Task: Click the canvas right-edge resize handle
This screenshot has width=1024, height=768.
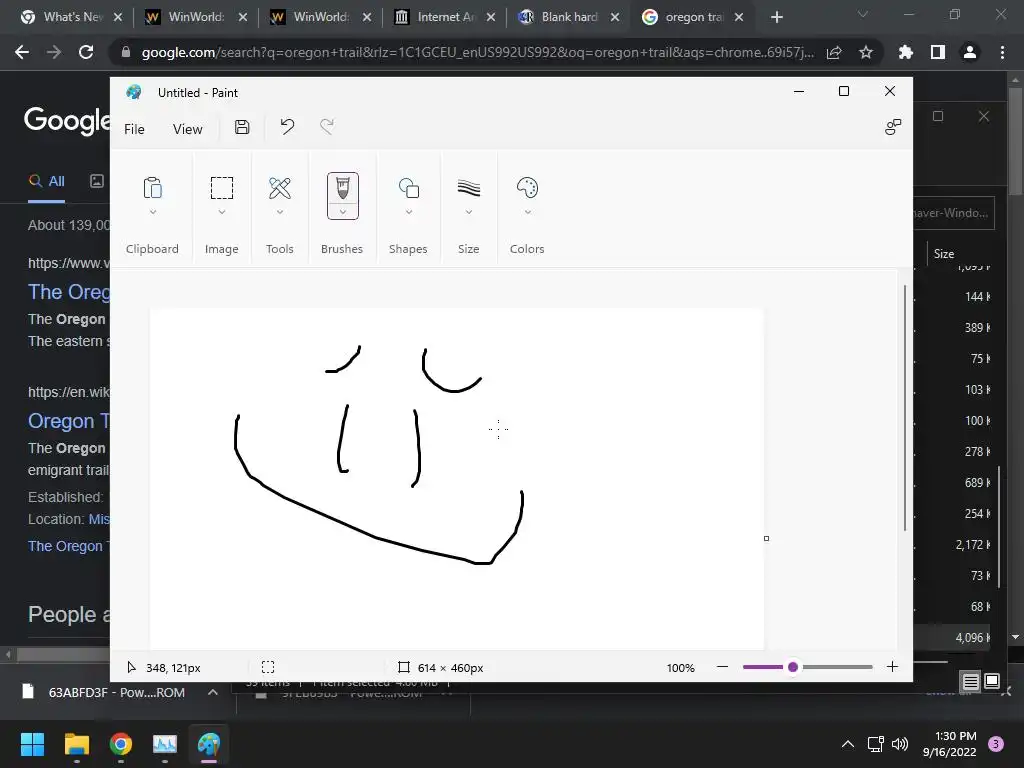Action: pyautogui.click(x=766, y=539)
